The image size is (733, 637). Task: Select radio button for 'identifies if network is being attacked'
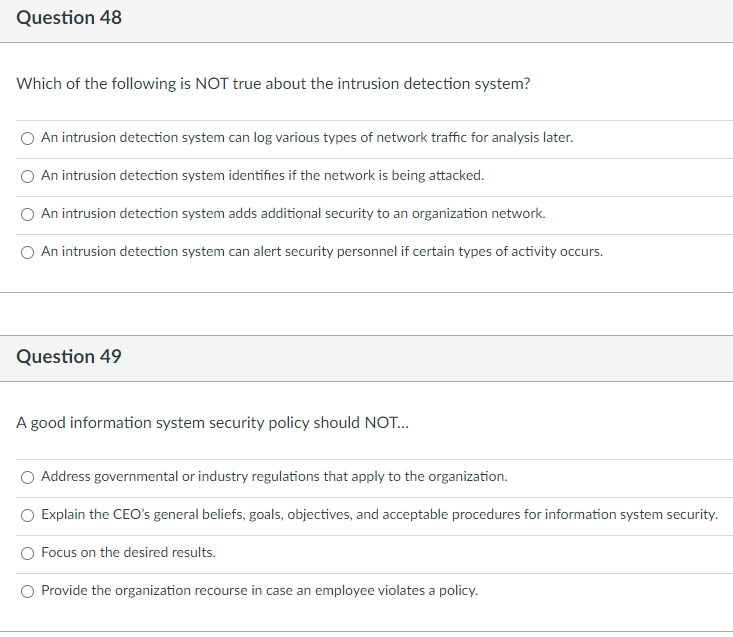coord(28,176)
